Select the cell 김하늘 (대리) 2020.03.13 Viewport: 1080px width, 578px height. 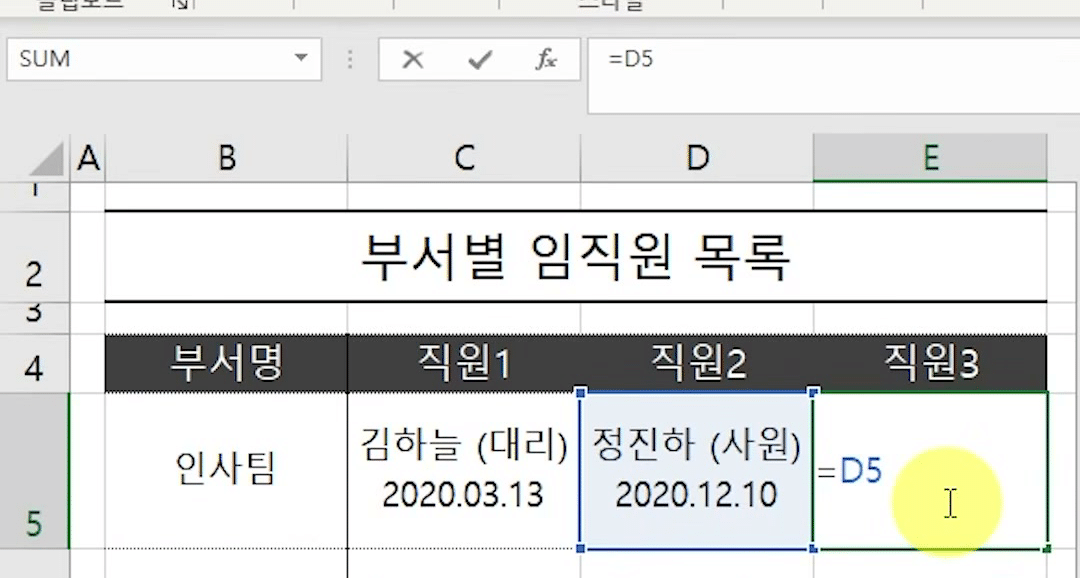click(464, 471)
